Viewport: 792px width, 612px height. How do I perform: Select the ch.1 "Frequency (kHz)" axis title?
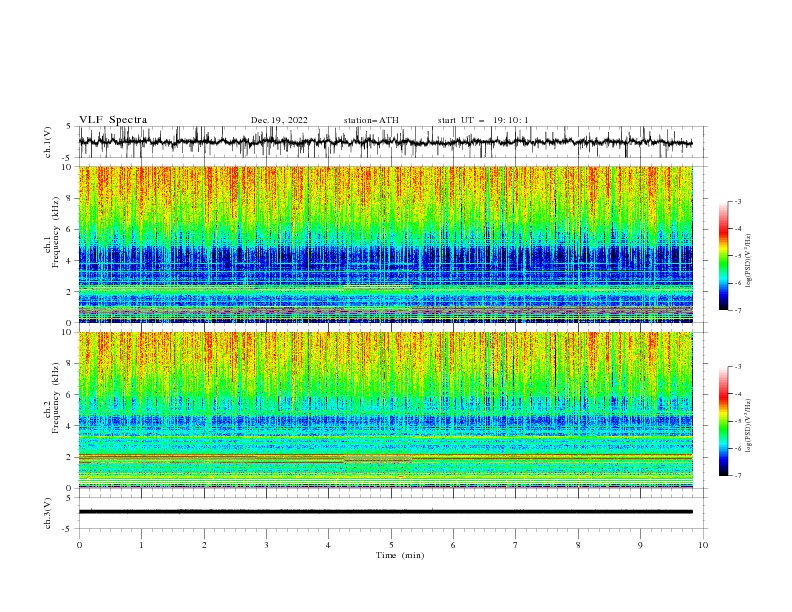pos(55,232)
